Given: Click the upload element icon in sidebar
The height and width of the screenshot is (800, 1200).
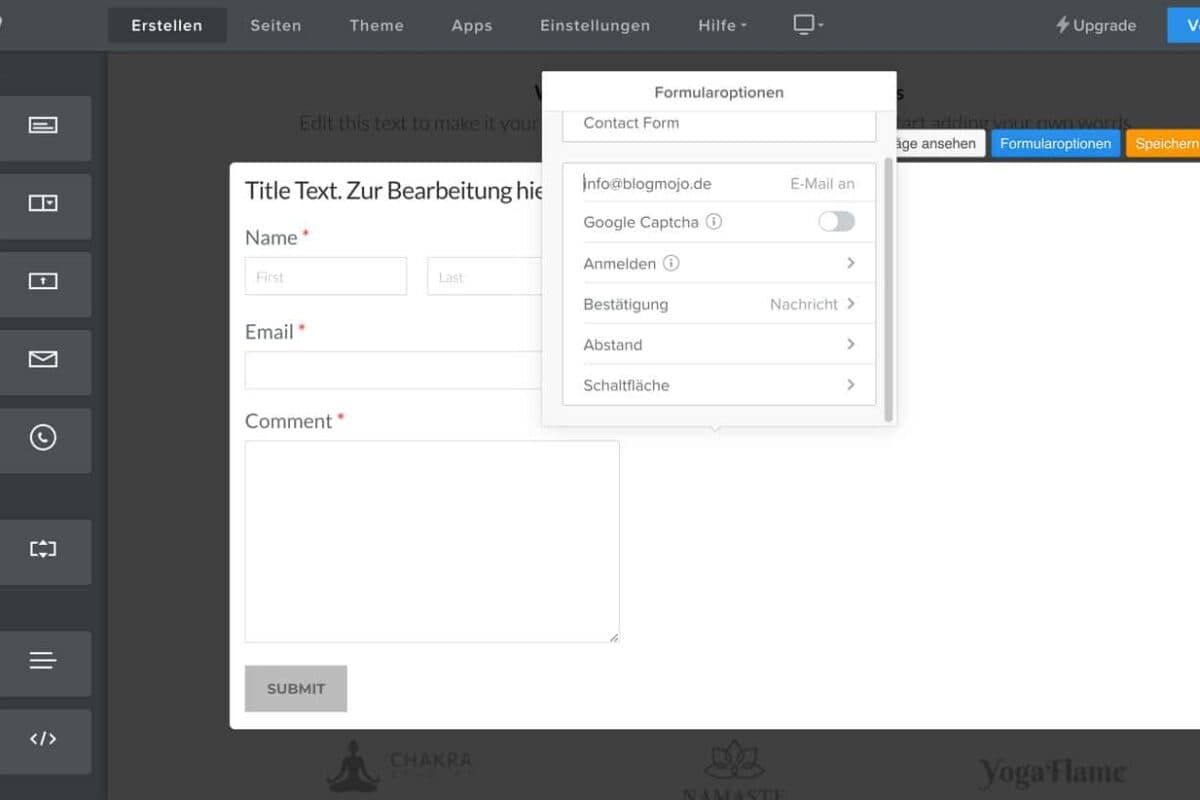Looking at the screenshot, I should [x=45, y=284].
